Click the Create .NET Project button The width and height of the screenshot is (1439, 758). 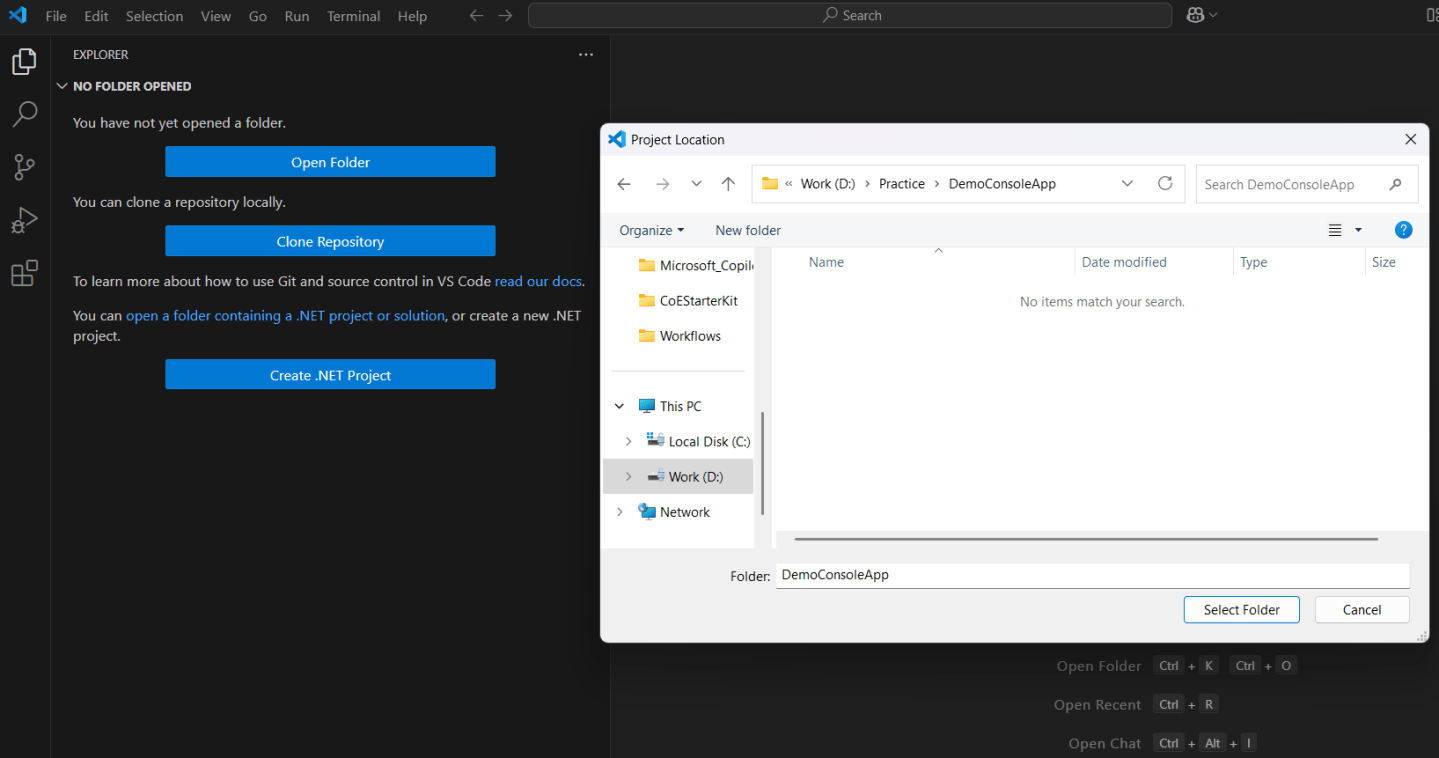click(330, 374)
